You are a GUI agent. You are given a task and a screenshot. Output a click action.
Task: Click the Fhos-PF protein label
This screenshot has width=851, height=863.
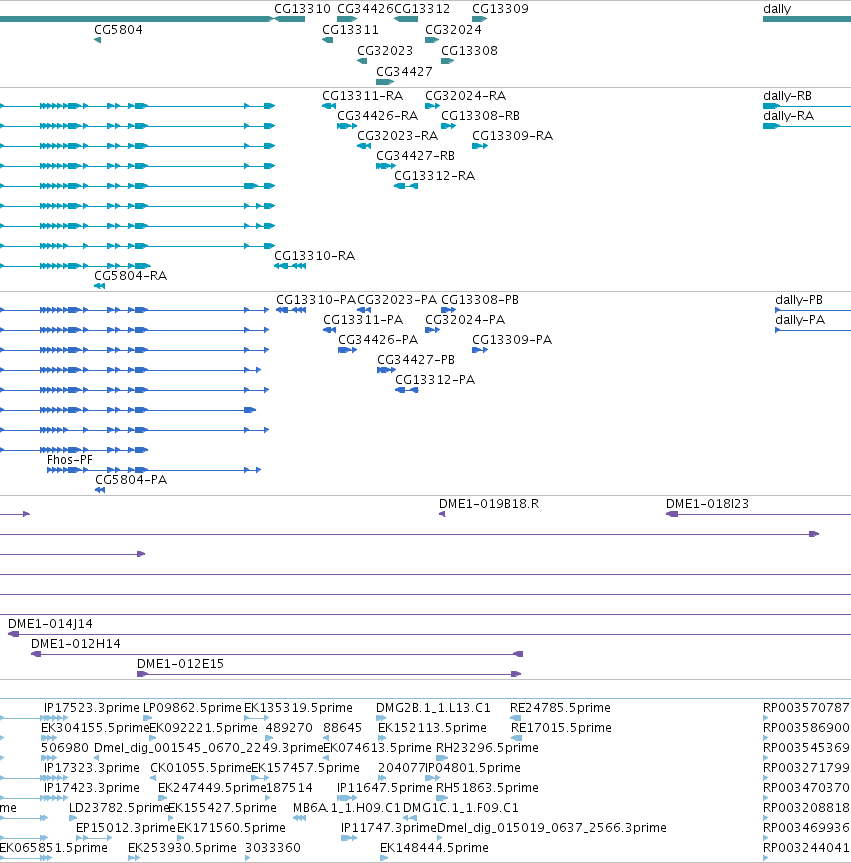pyautogui.click(x=69, y=460)
